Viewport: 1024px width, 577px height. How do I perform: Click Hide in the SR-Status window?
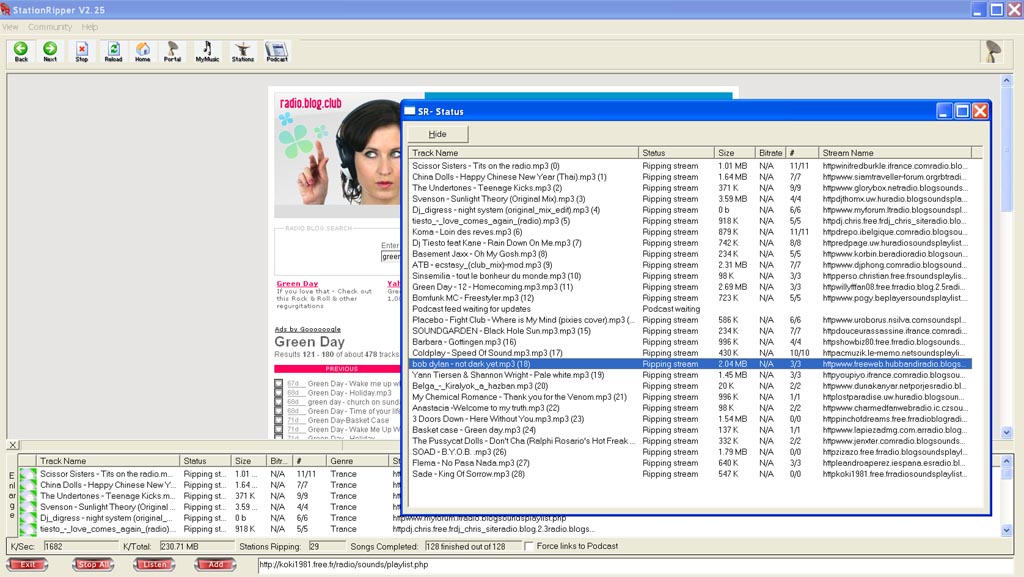tap(438, 134)
